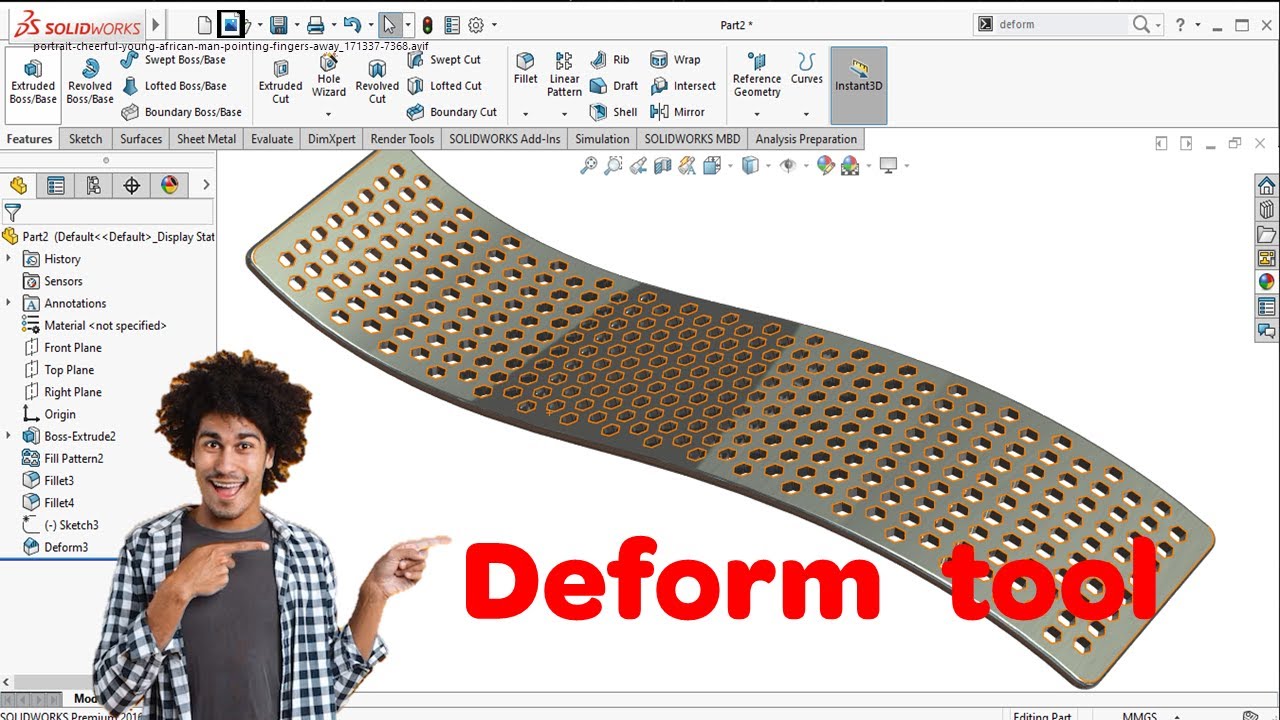The height and width of the screenshot is (720, 1280).
Task: Switch to the ConfigurationManager tab icon
Action: tap(94, 185)
